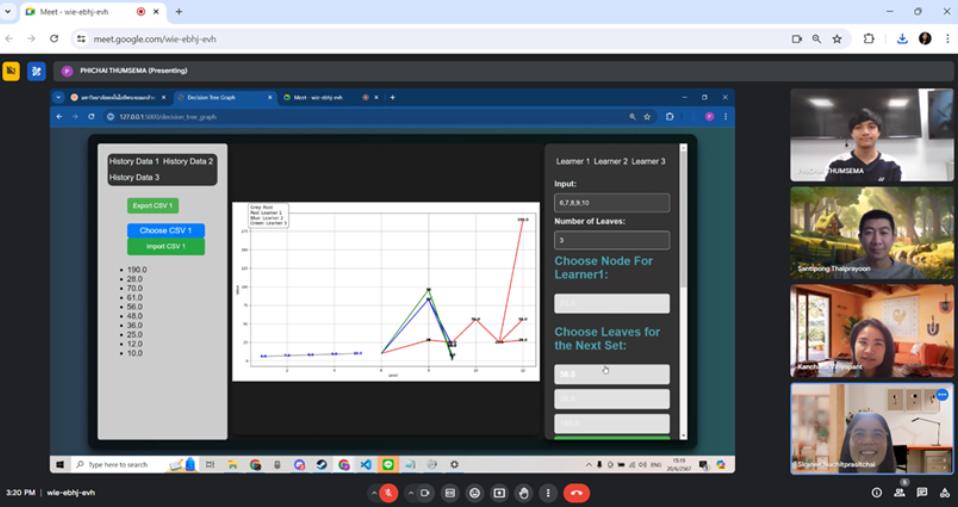
Task: Click the red Leave call button
Action: coord(576,493)
